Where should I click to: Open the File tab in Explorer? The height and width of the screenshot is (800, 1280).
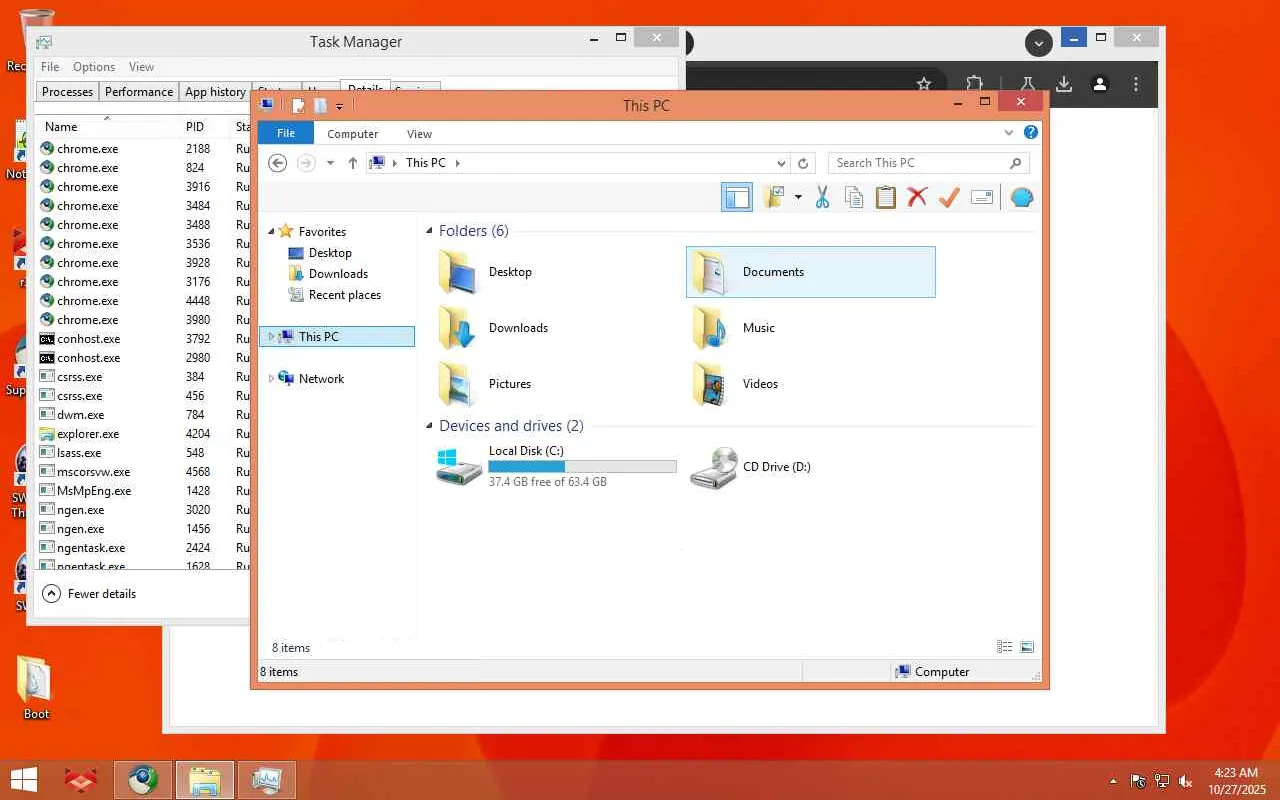285,133
